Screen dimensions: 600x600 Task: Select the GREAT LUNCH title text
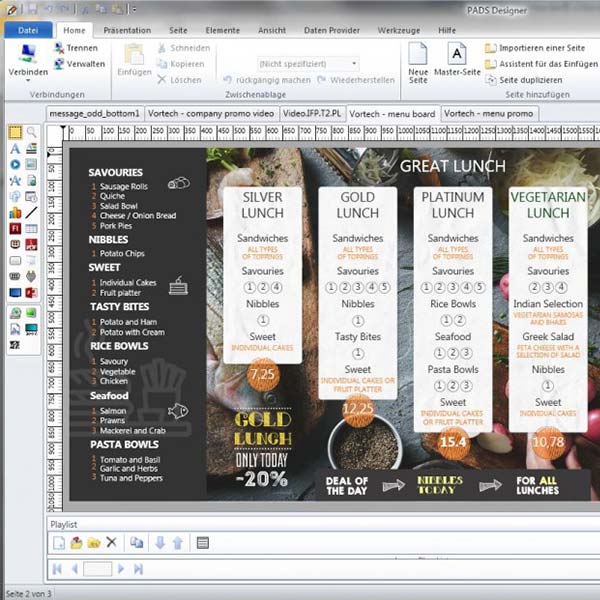453,166
